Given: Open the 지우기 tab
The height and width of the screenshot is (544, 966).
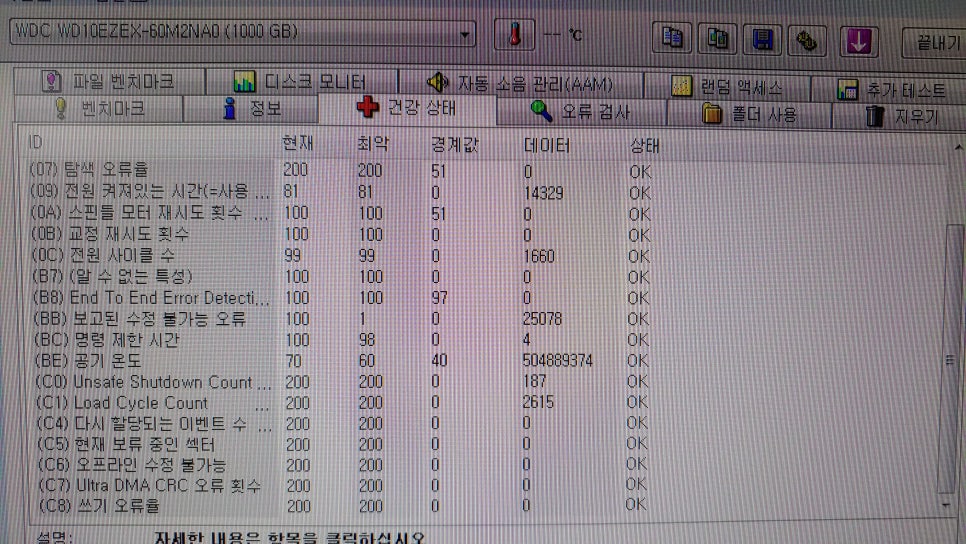Looking at the screenshot, I should (x=900, y=116).
